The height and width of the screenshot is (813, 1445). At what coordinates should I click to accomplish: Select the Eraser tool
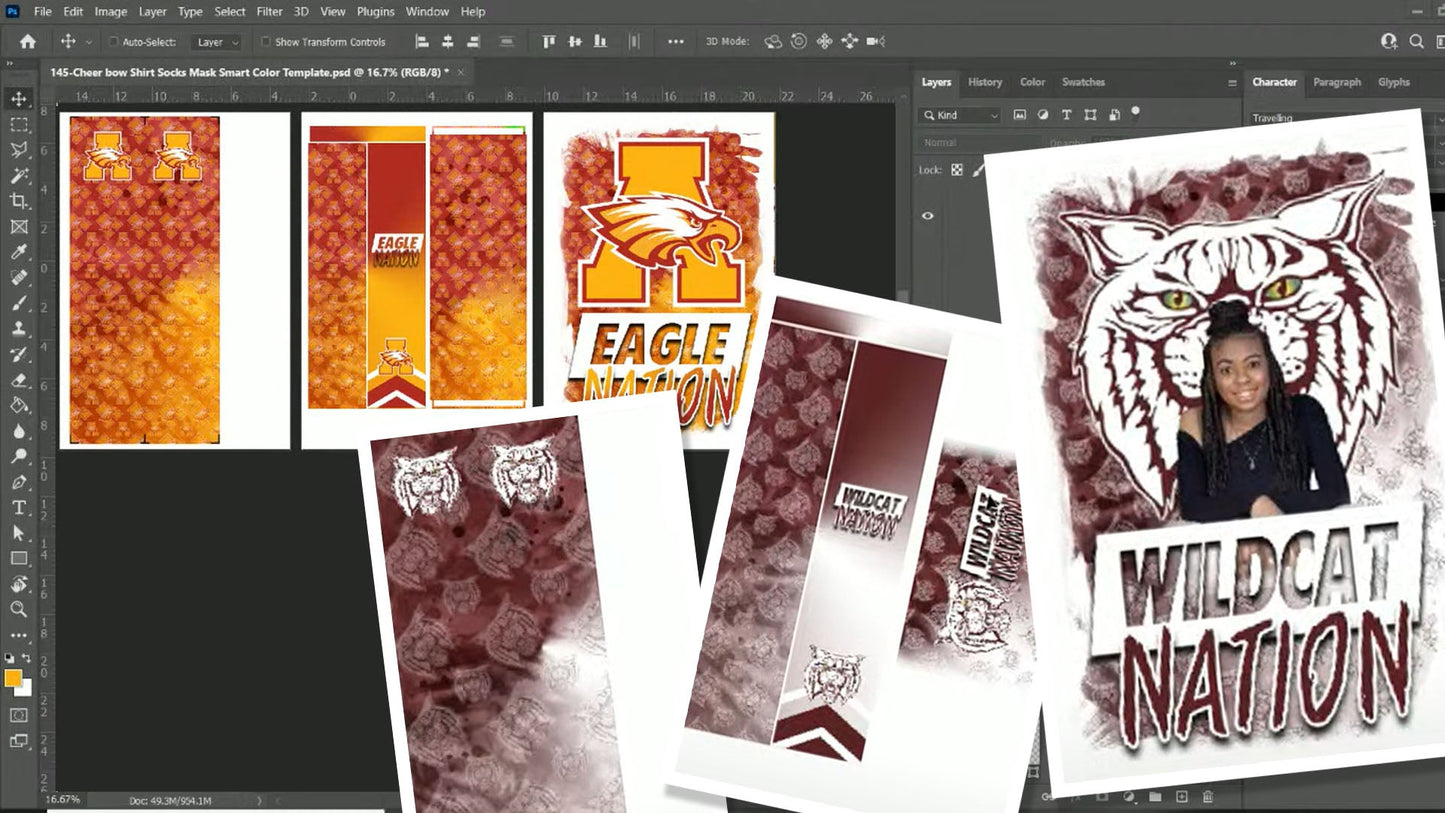pyautogui.click(x=19, y=380)
